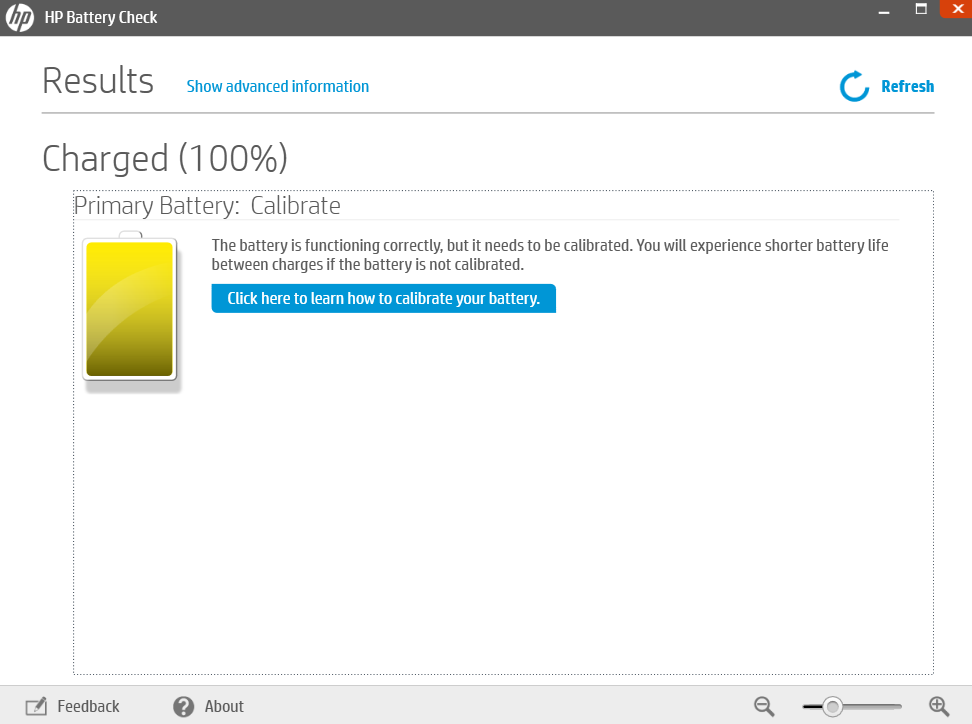Select the Refresh label text
Image resolution: width=972 pixels, height=724 pixels.
coord(907,86)
